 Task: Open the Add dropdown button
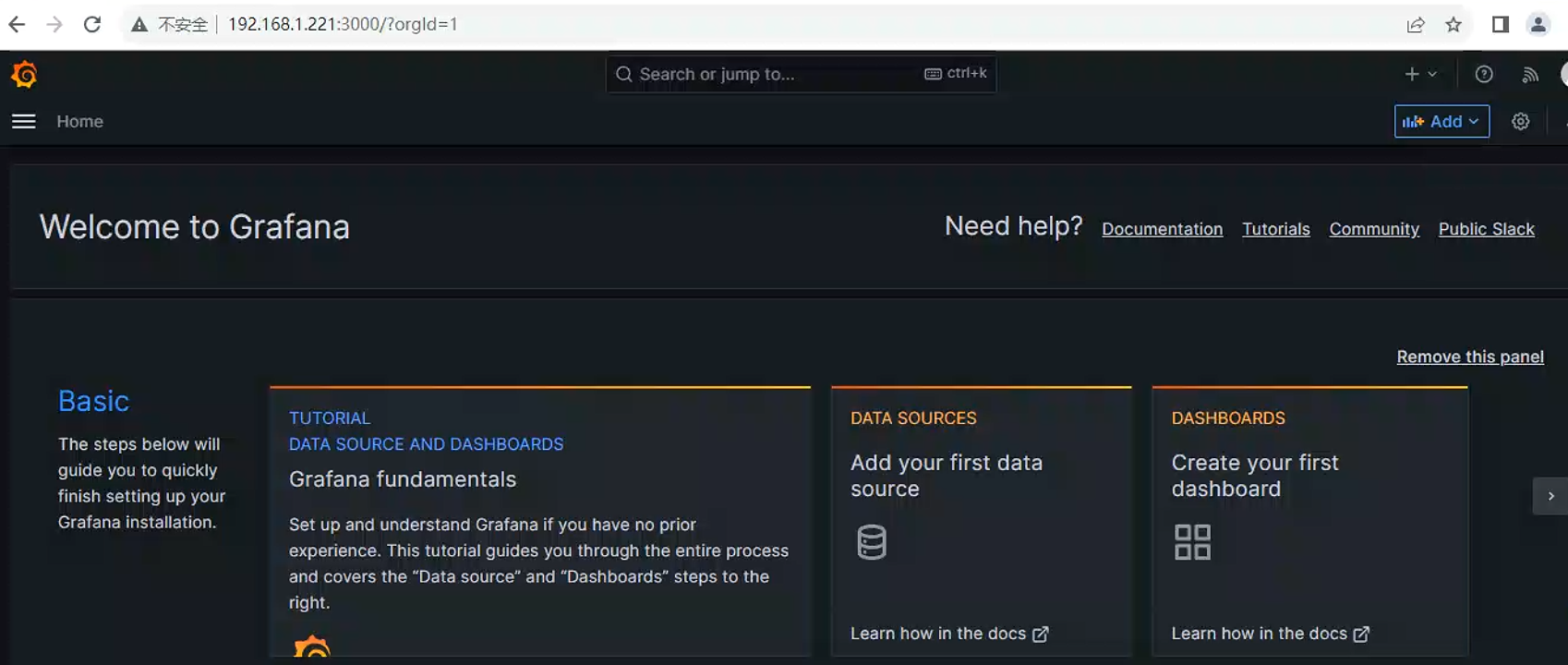1441,121
